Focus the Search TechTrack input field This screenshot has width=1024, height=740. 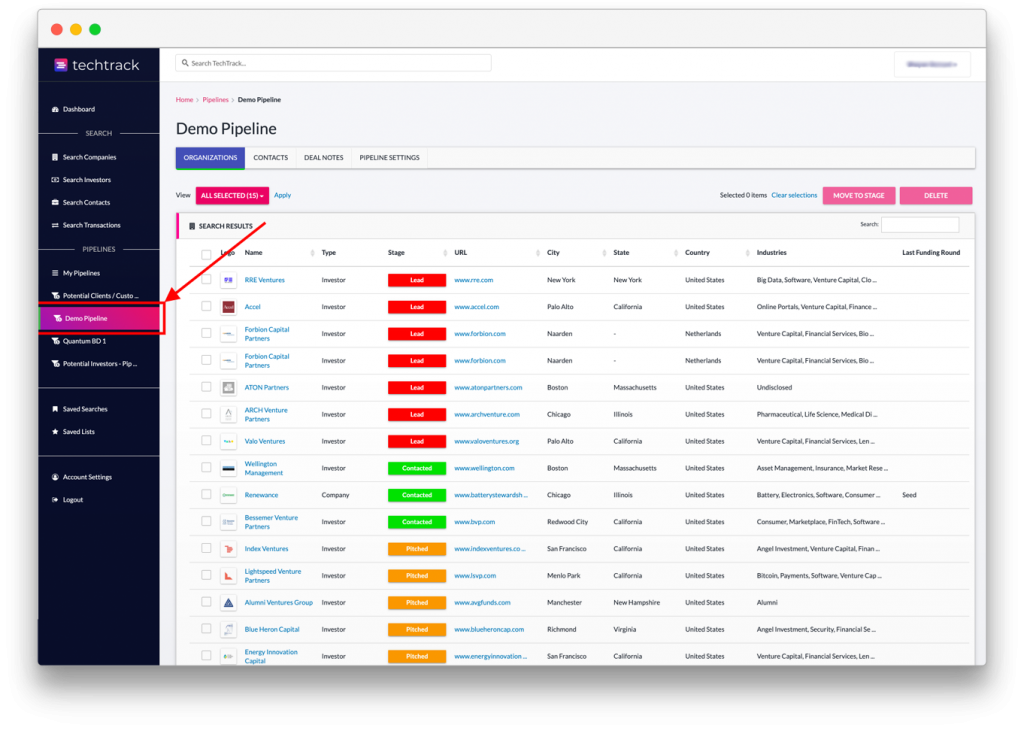coord(333,63)
